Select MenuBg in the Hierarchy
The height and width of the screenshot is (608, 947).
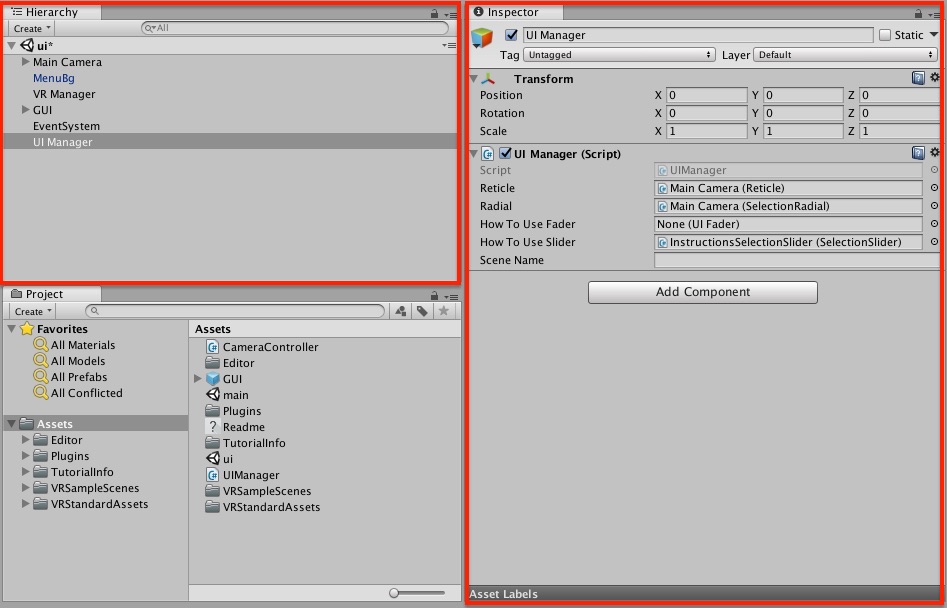(54, 78)
